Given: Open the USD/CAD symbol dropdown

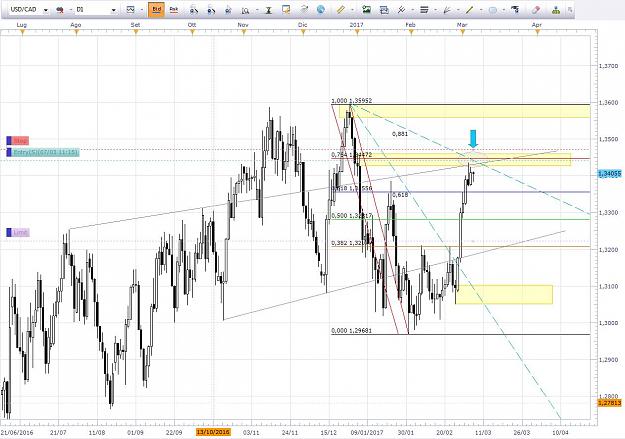Looking at the screenshot, I should 45,10.
